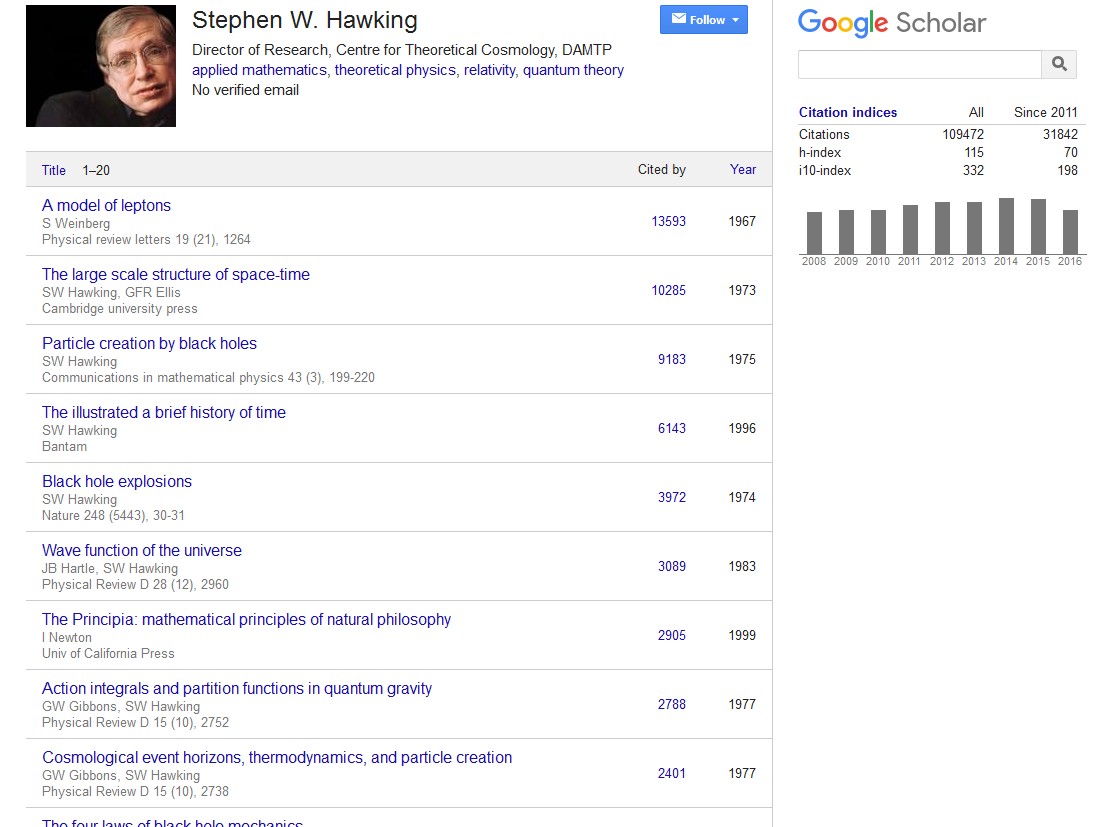1115x827 pixels.
Task: Click the 2011 bar in citation chart
Action: (910, 229)
